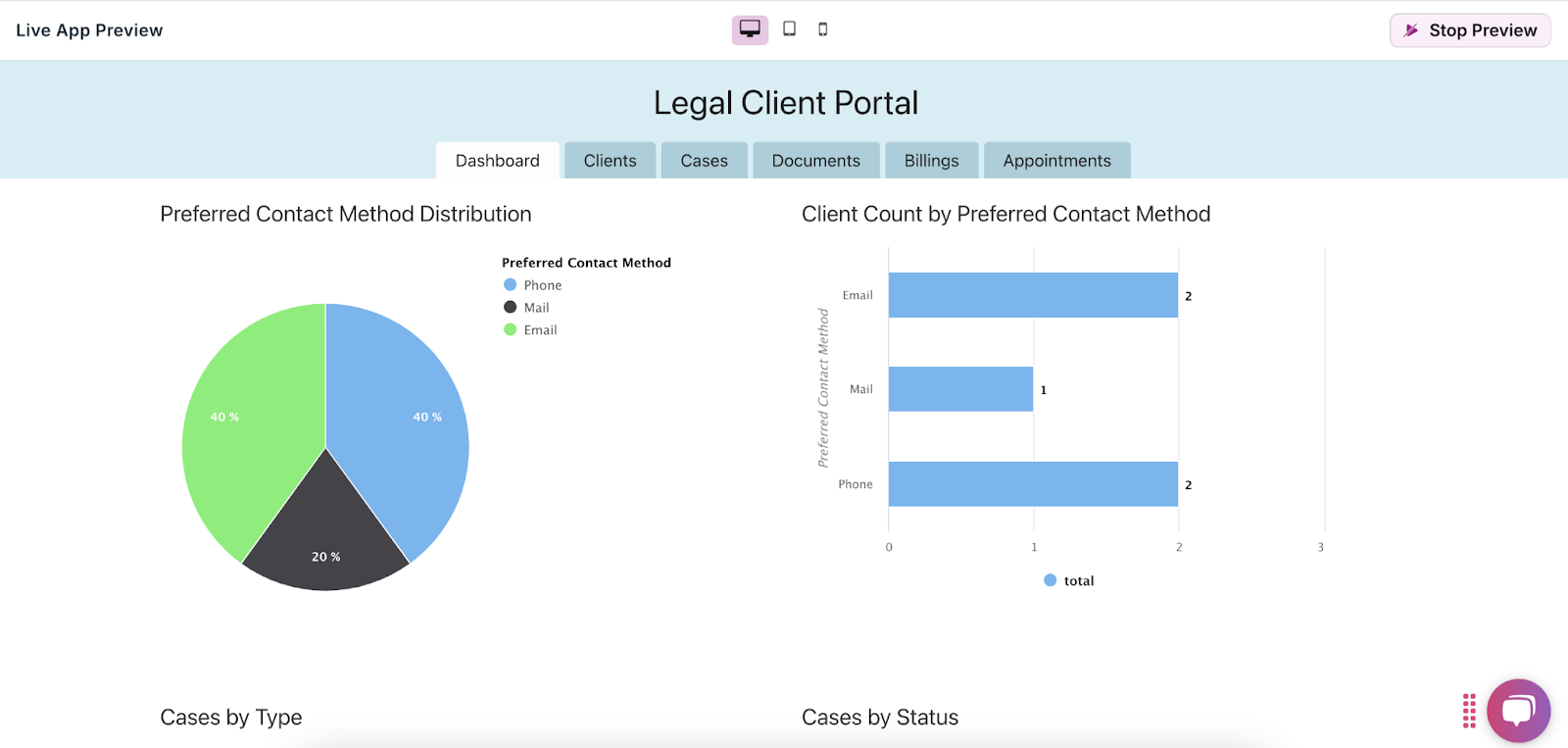Open the Documents tab
Viewport: 1568px width, 748px height.
pos(815,161)
